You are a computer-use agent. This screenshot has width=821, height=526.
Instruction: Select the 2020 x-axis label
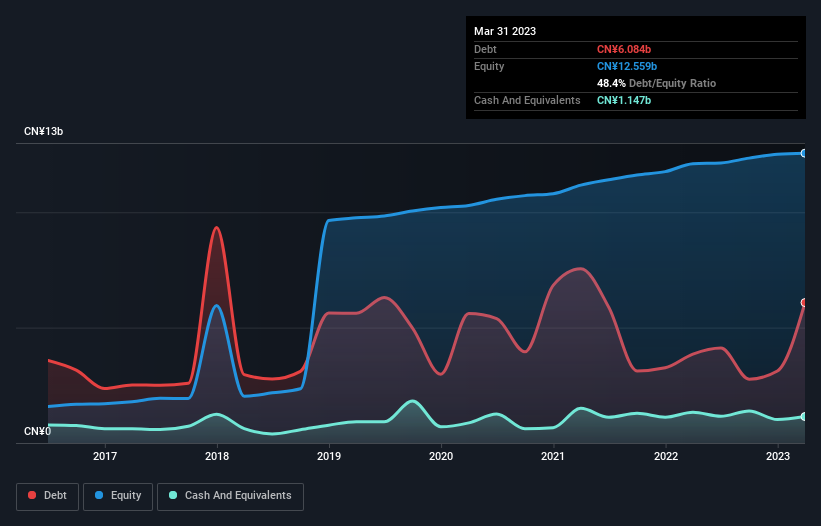(x=441, y=457)
